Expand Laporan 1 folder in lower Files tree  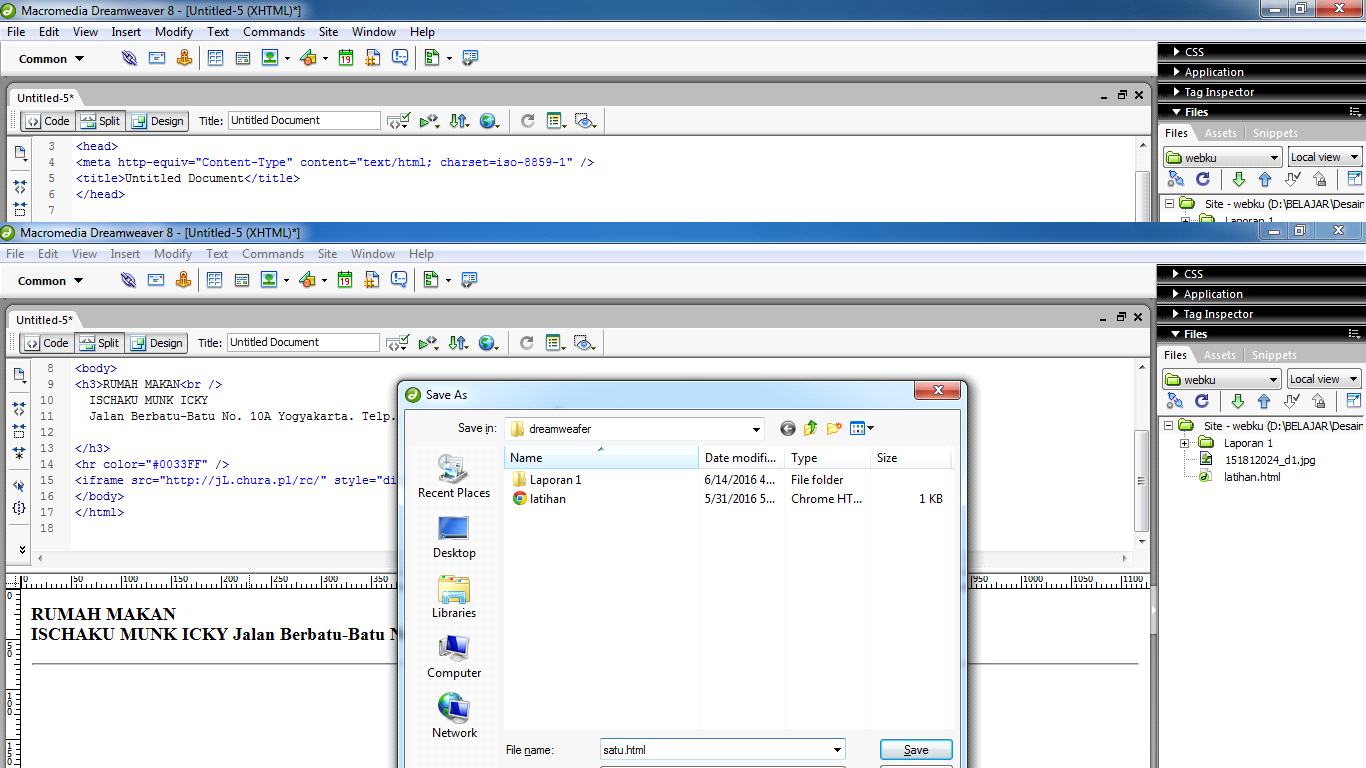click(x=1185, y=443)
